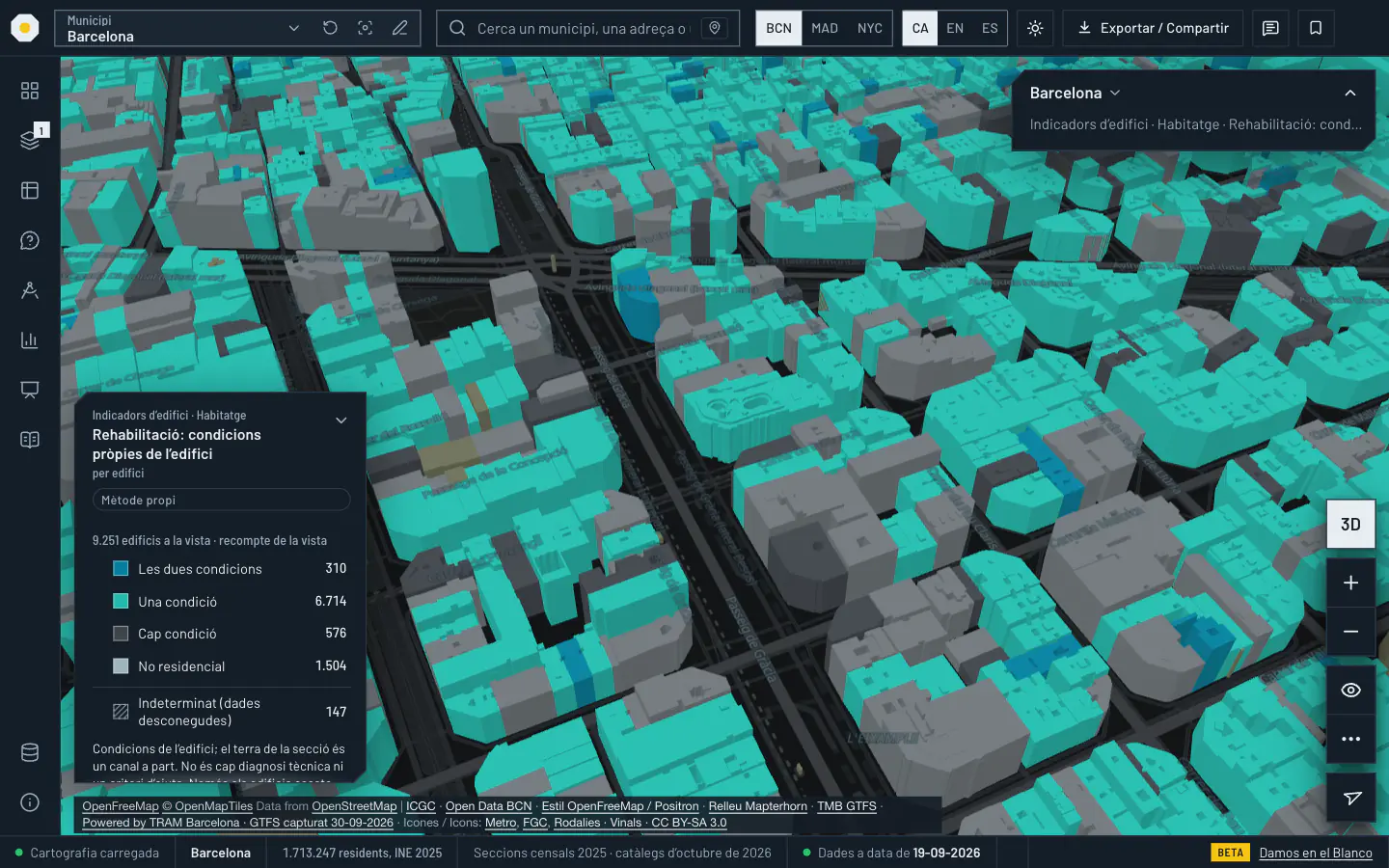Open the Open Data BCN link

[x=488, y=806]
